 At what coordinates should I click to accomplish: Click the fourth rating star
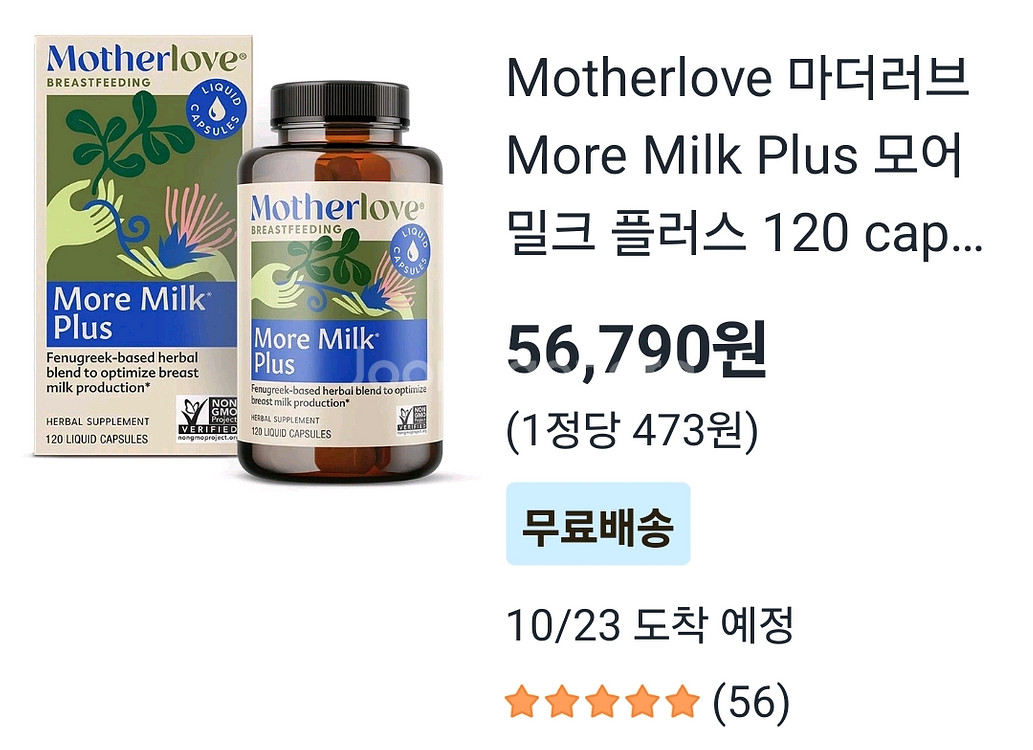642,701
